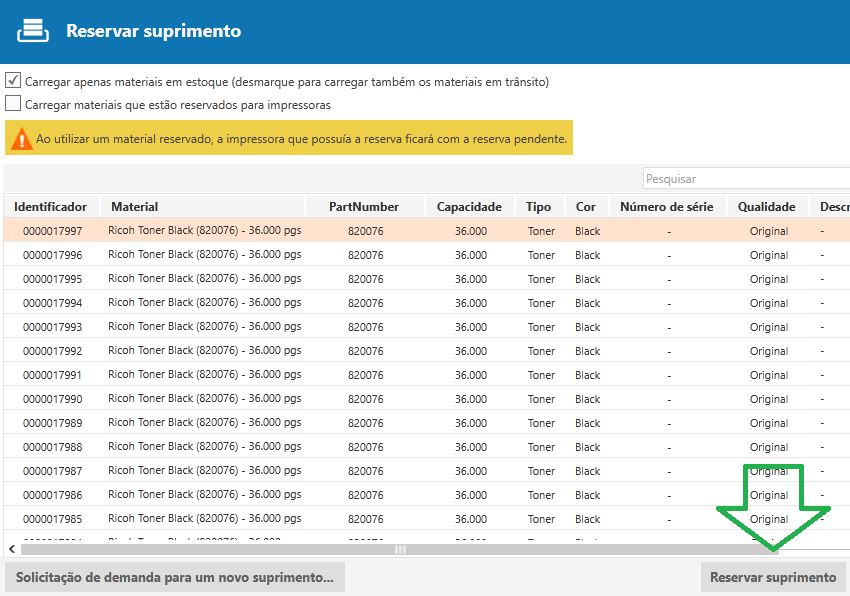The height and width of the screenshot is (596, 850).
Task: Click the Pesquisar search field
Action: (x=744, y=179)
